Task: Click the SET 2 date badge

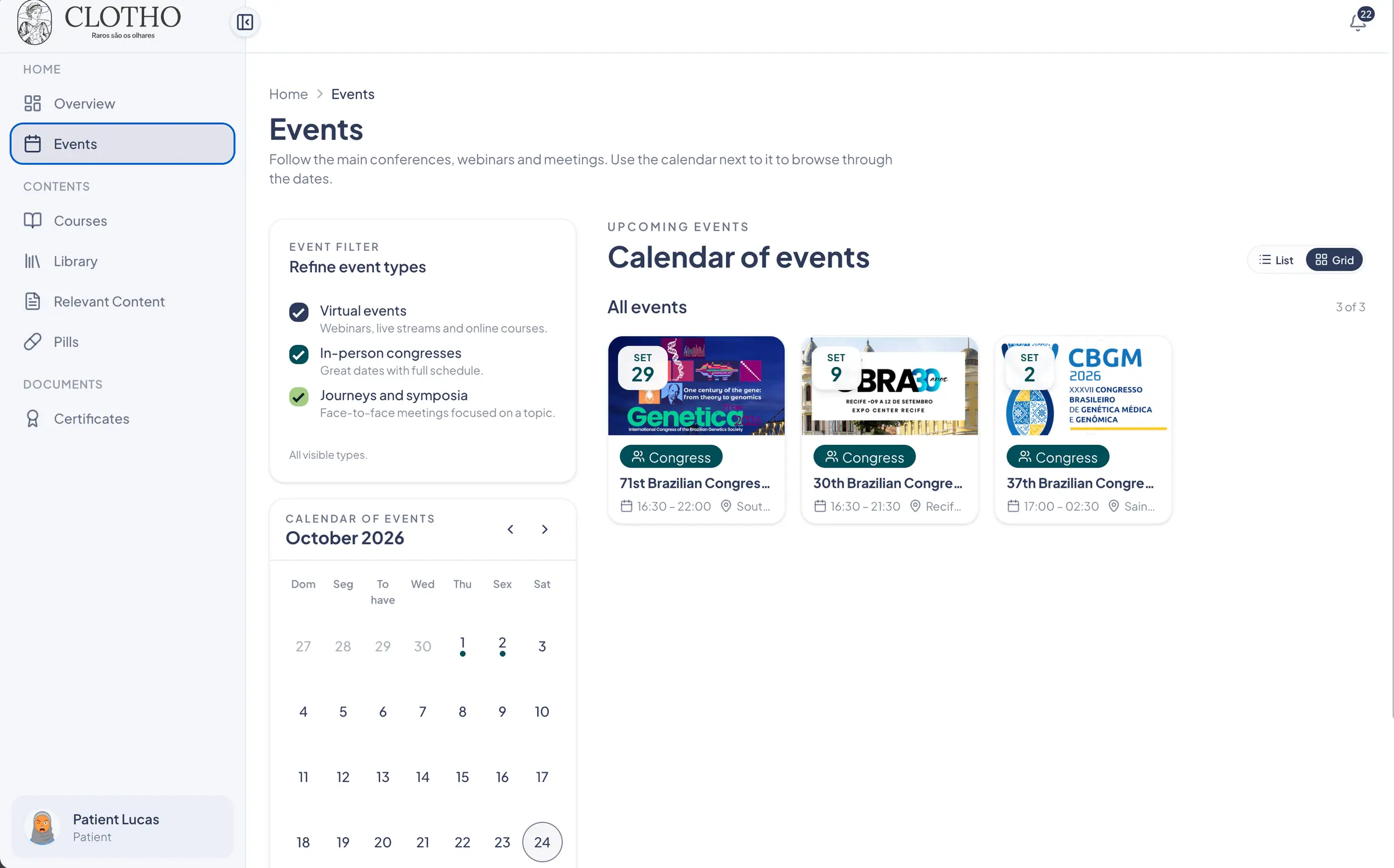Action: pyautogui.click(x=1029, y=368)
